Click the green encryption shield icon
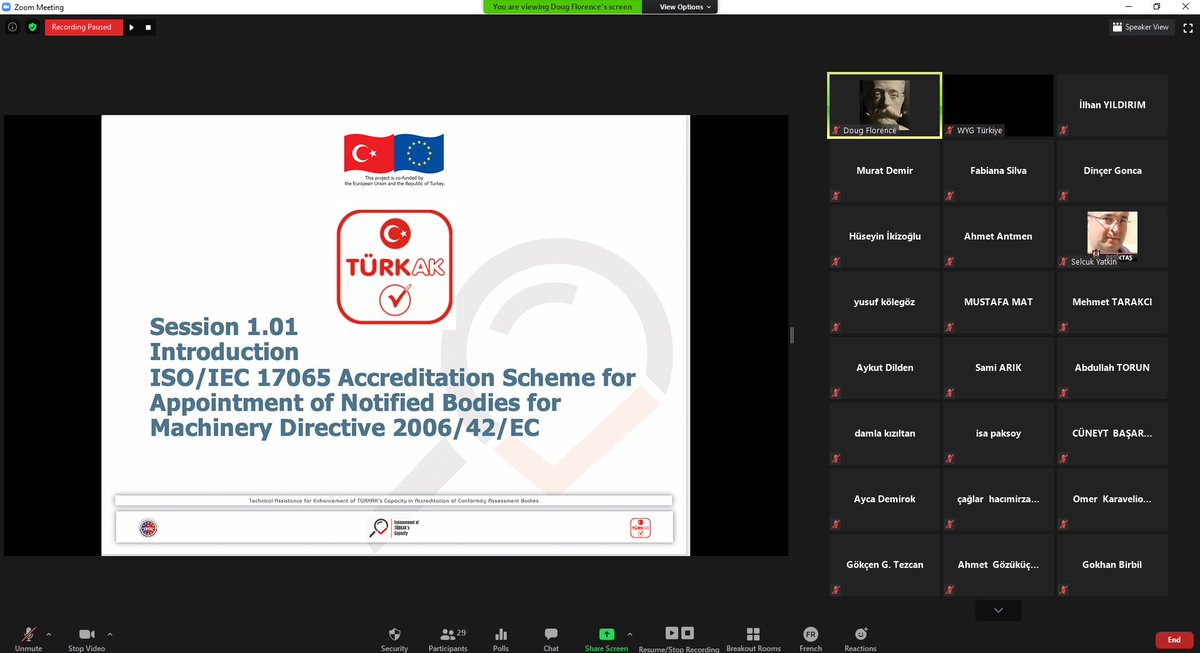 [x=32, y=27]
